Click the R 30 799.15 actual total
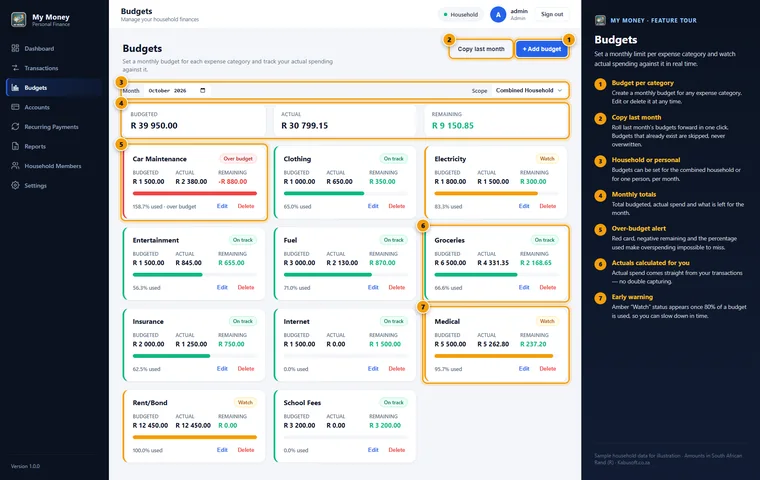Viewport: 760px width, 480px height. (304, 126)
